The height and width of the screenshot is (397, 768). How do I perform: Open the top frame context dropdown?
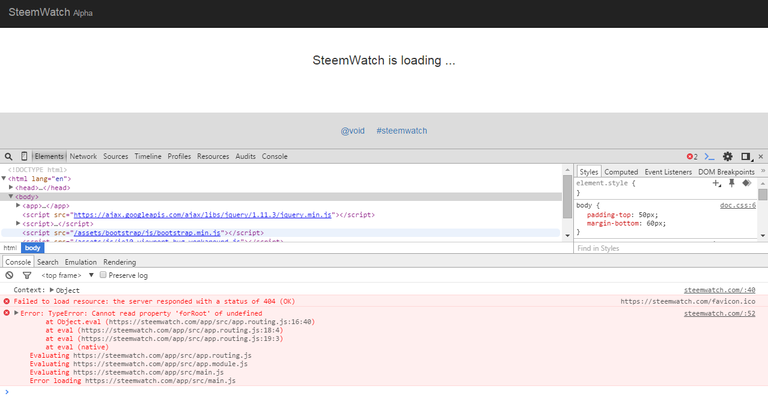pos(67,276)
